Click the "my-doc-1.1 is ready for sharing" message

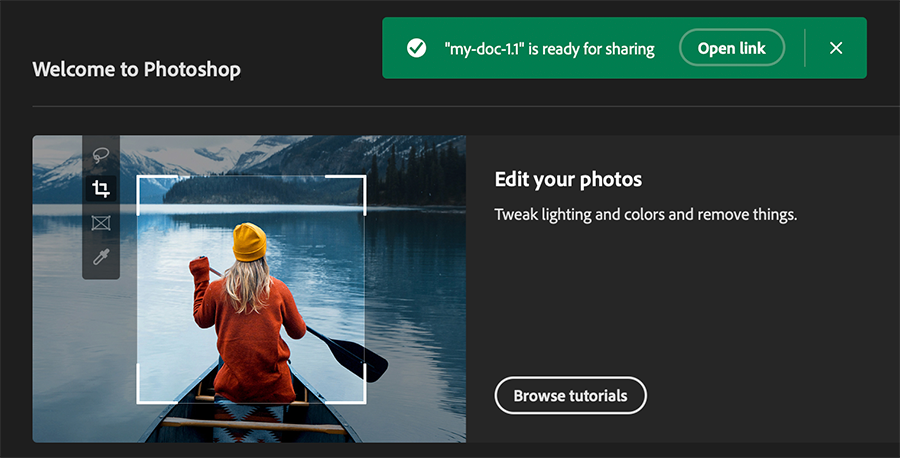click(x=549, y=48)
